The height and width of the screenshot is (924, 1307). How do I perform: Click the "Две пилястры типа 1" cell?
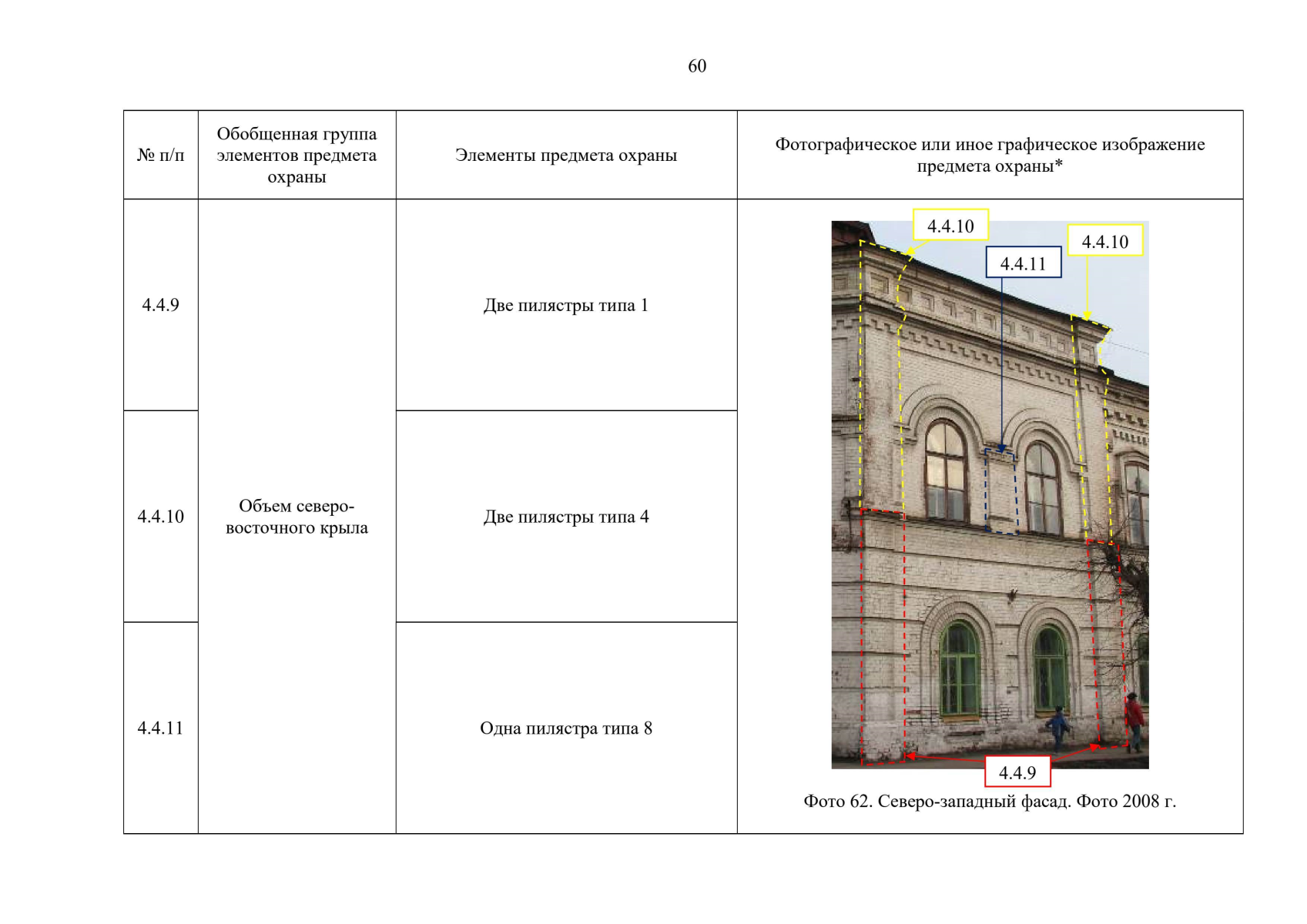566,305
